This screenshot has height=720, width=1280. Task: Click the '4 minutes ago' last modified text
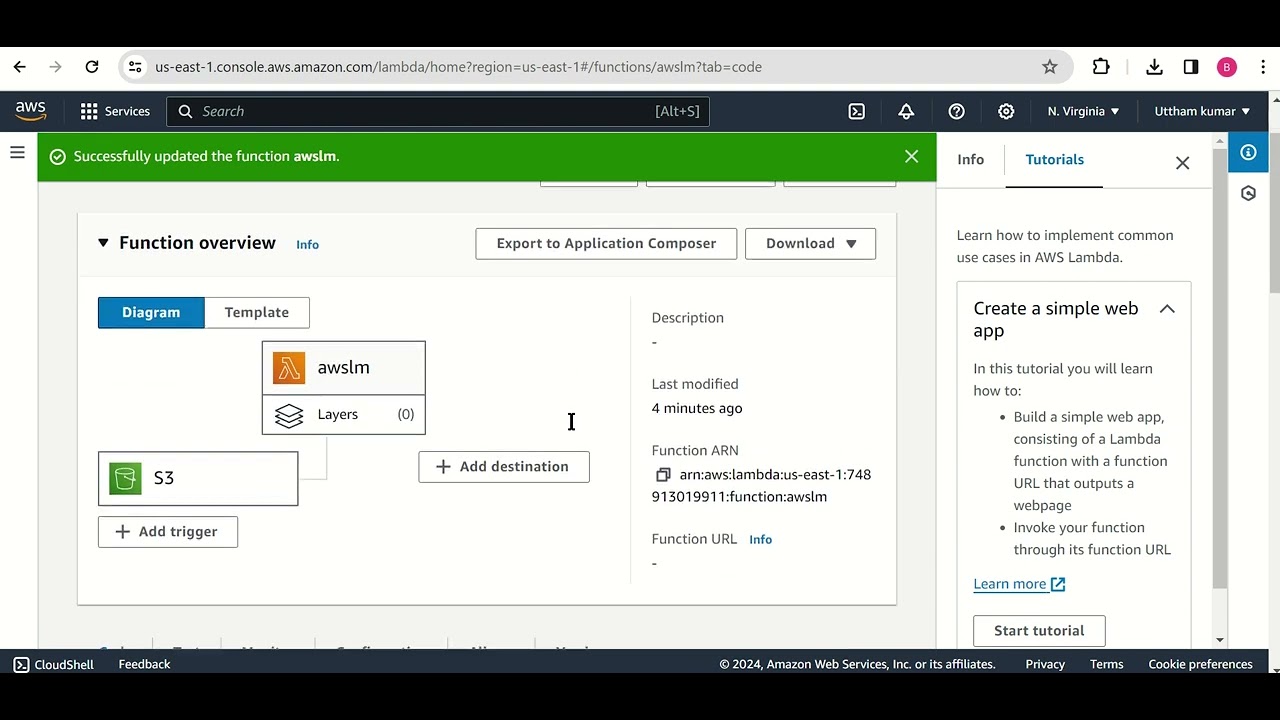pyautogui.click(x=697, y=408)
